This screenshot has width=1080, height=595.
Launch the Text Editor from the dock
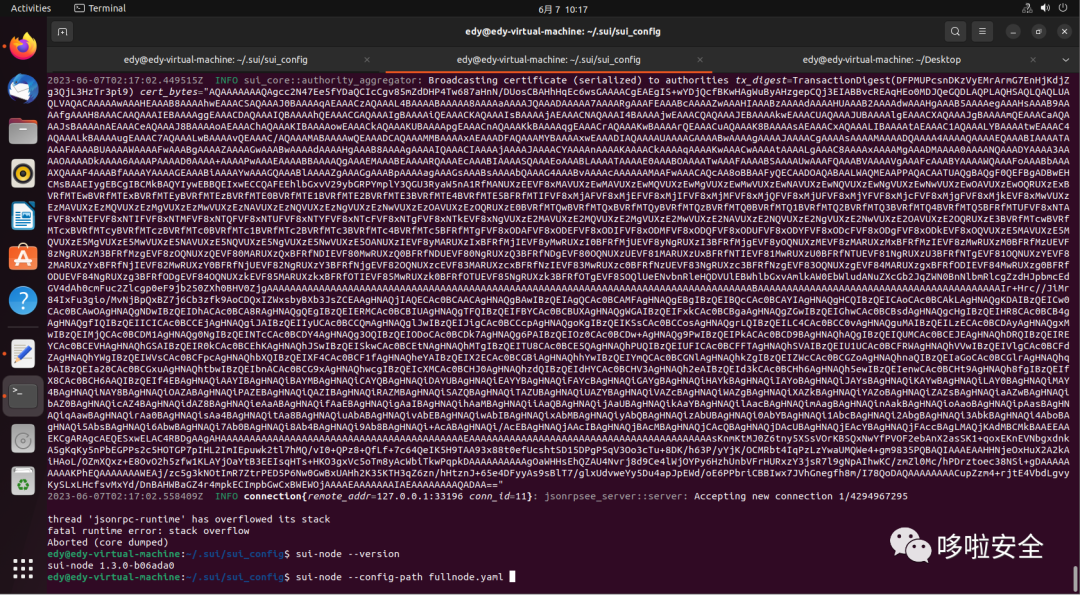[23, 353]
